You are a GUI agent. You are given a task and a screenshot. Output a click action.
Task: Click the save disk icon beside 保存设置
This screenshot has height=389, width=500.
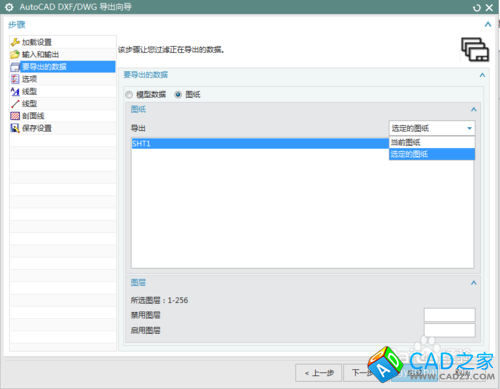click(x=15, y=128)
